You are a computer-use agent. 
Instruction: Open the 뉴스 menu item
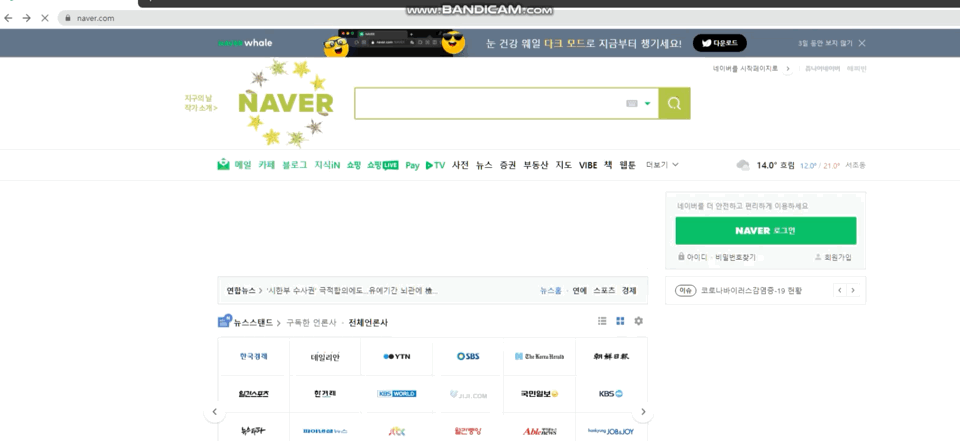coord(484,165)
